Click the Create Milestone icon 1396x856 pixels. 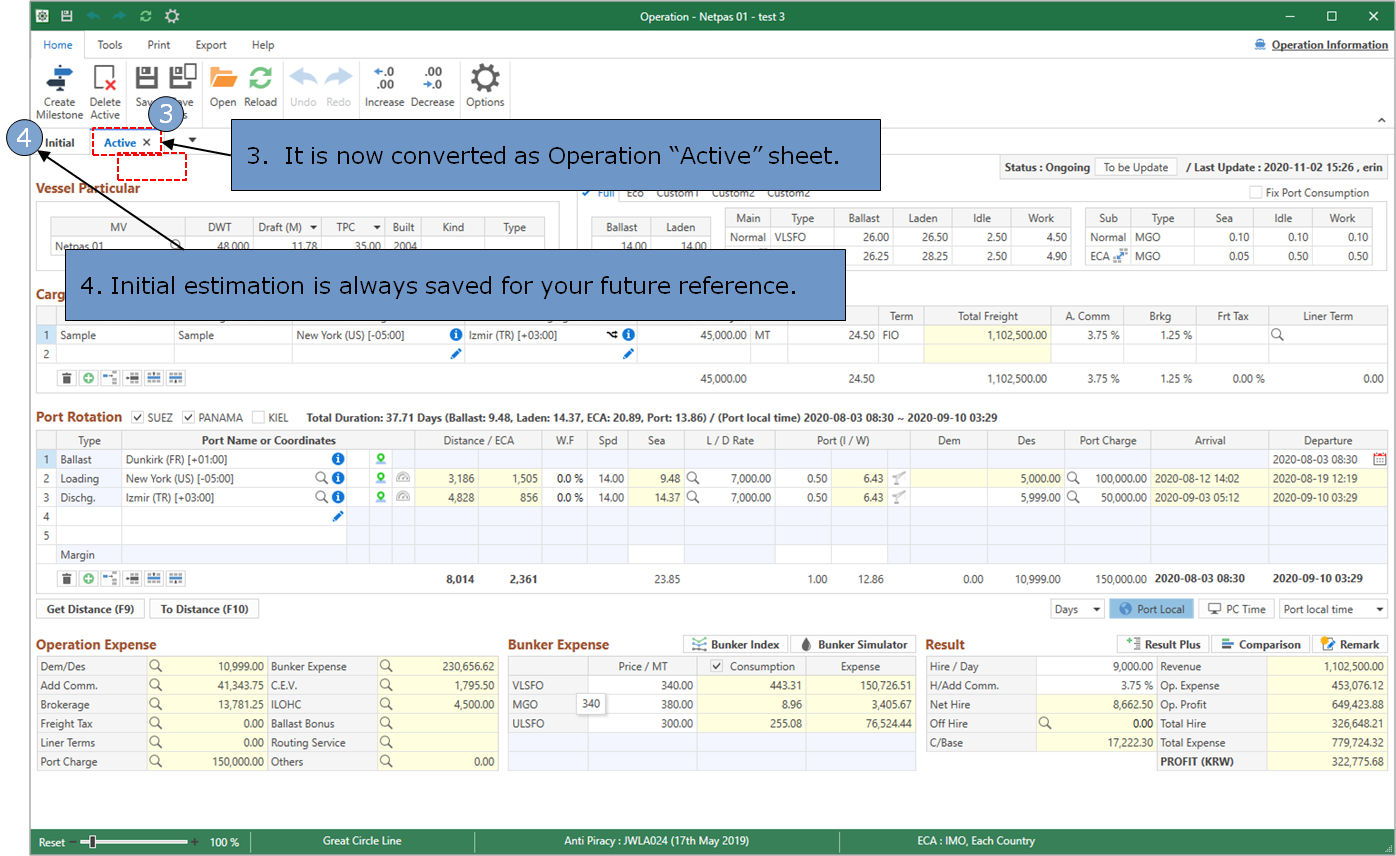pyautogui.click(x=59, y=80)
